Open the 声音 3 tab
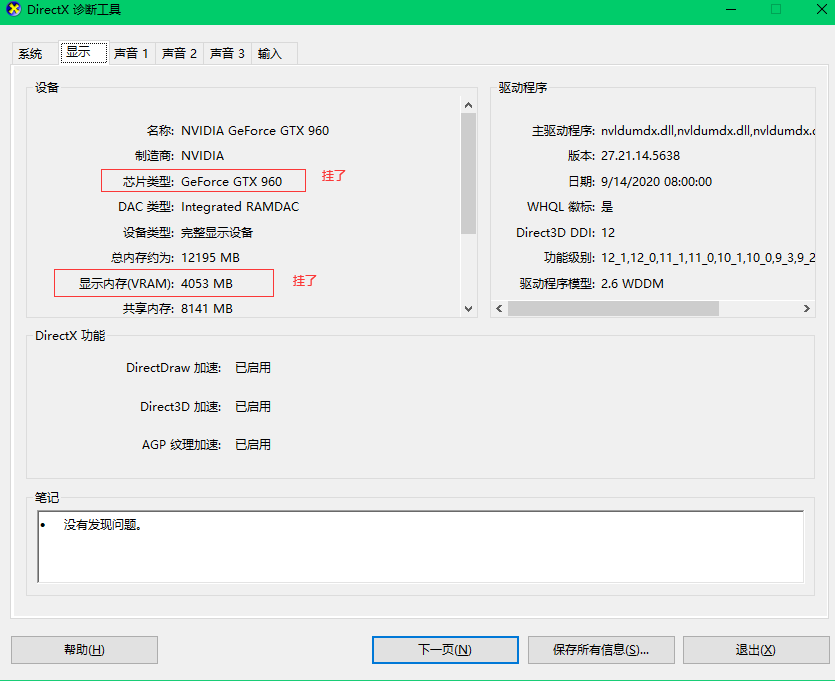This screenshot has width=835, height=681. tap(227, 54)
